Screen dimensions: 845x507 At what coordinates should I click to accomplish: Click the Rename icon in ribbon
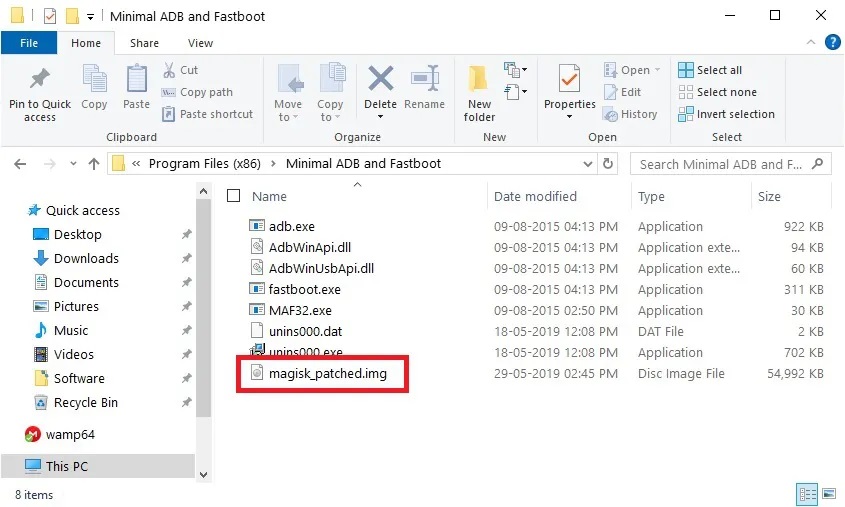[x=425, y=80]
